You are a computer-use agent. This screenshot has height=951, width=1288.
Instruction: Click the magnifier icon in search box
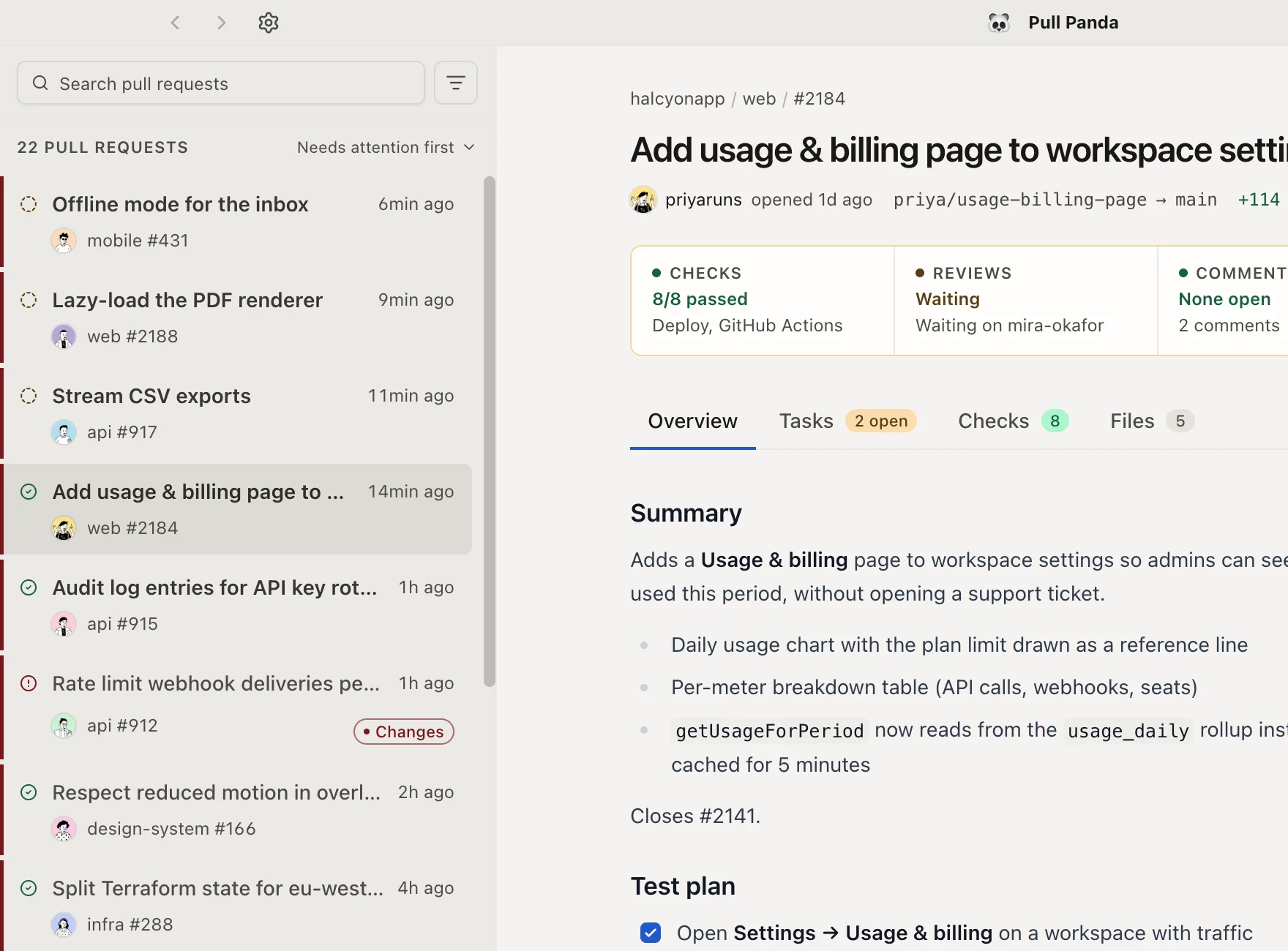[x=40, y=83]
